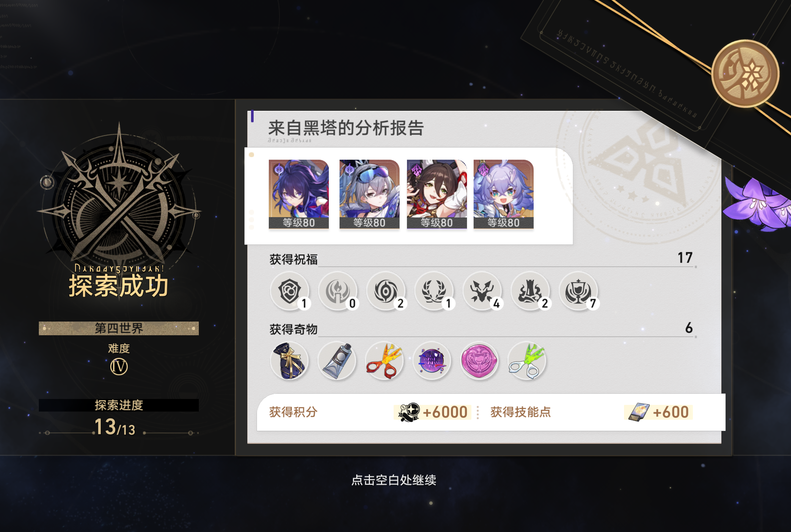Click 点击空白处继续 to continue
The width and height of the screenshot is (791, 532).
pos(393,480)
